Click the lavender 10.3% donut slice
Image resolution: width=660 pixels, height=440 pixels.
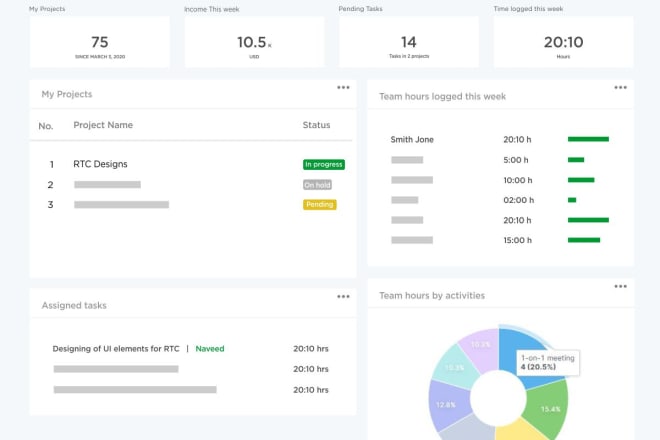481,347
